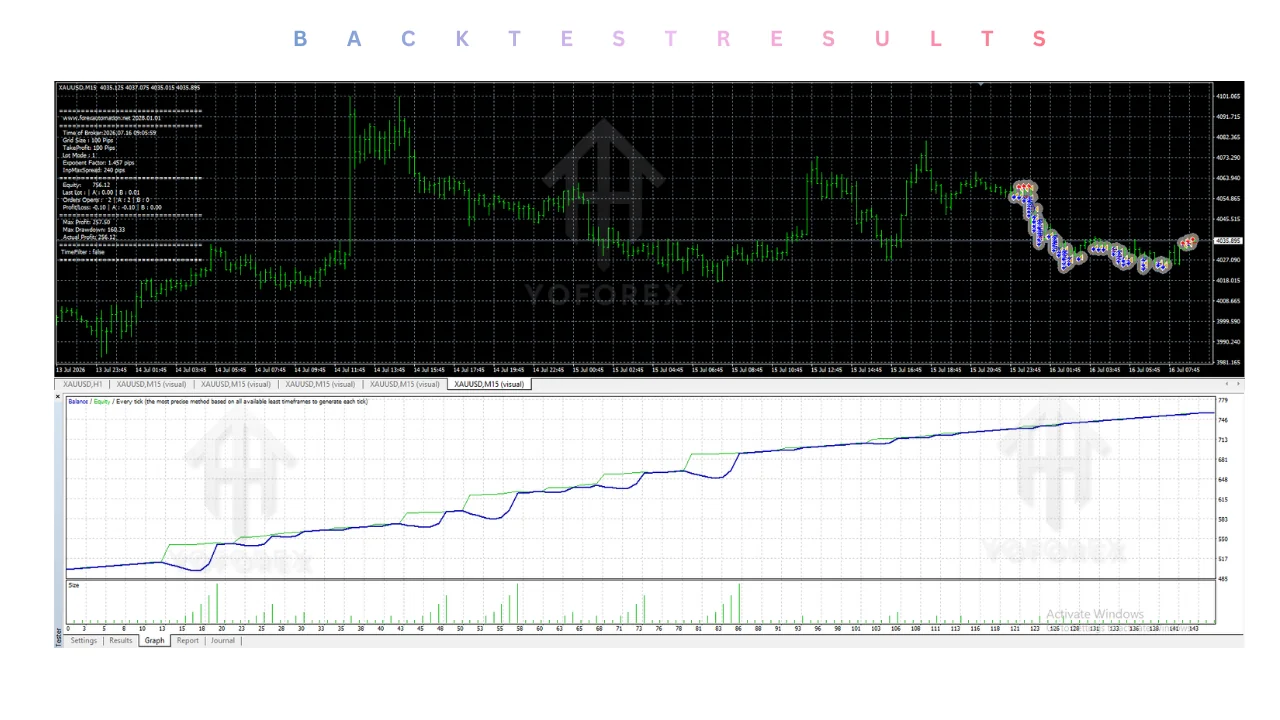The height and width of the screenshot is (720, 1280).
Task: Select the Tester Graph tab
Action: tap(154, 640)
